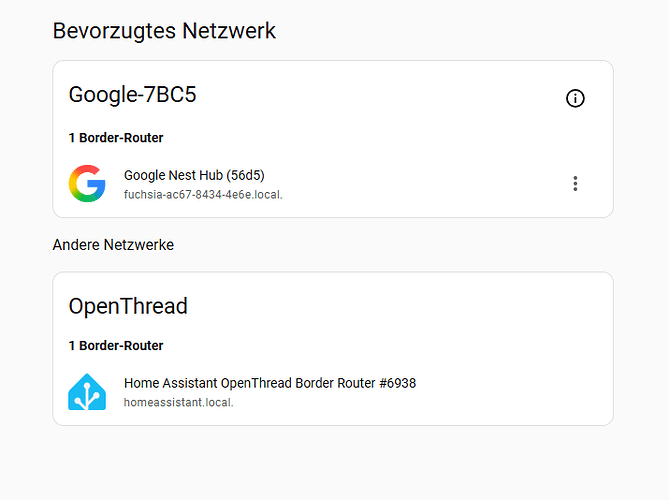Click the Andere Netzwerke section heading
669x500 pixels.
pyautogui.click(x=113, y=245)
